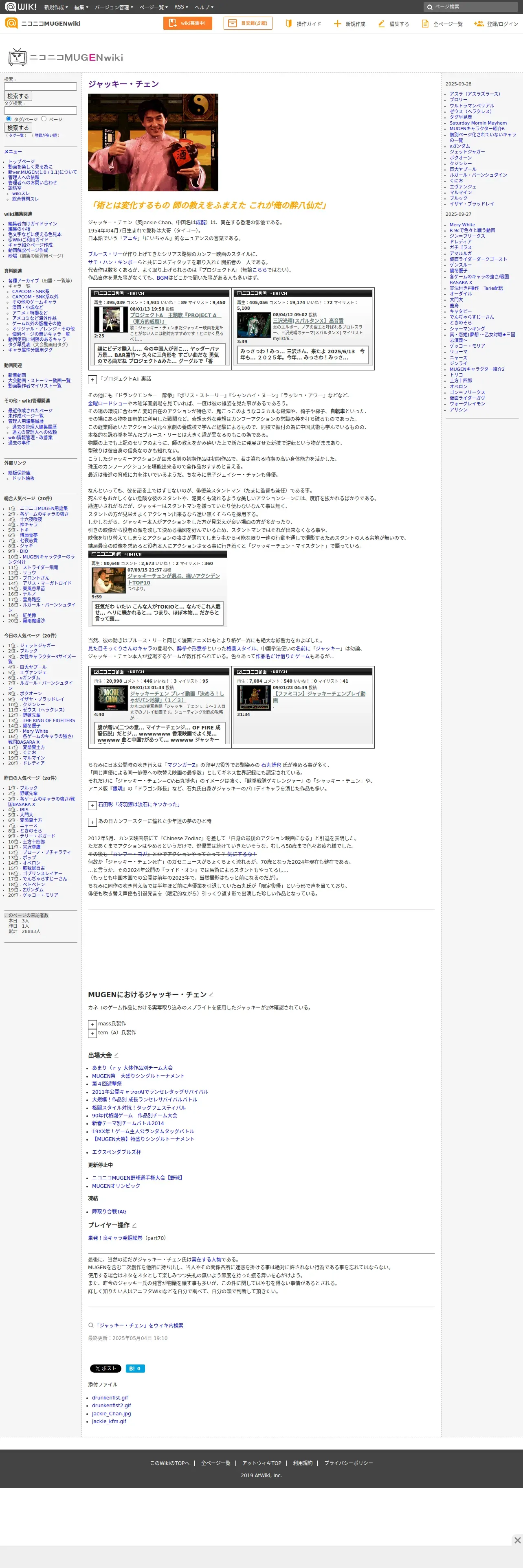This screenshot has width=523, height=1568.
Task: Open the タグ一覧 link
Action: [x=16, y=135]
